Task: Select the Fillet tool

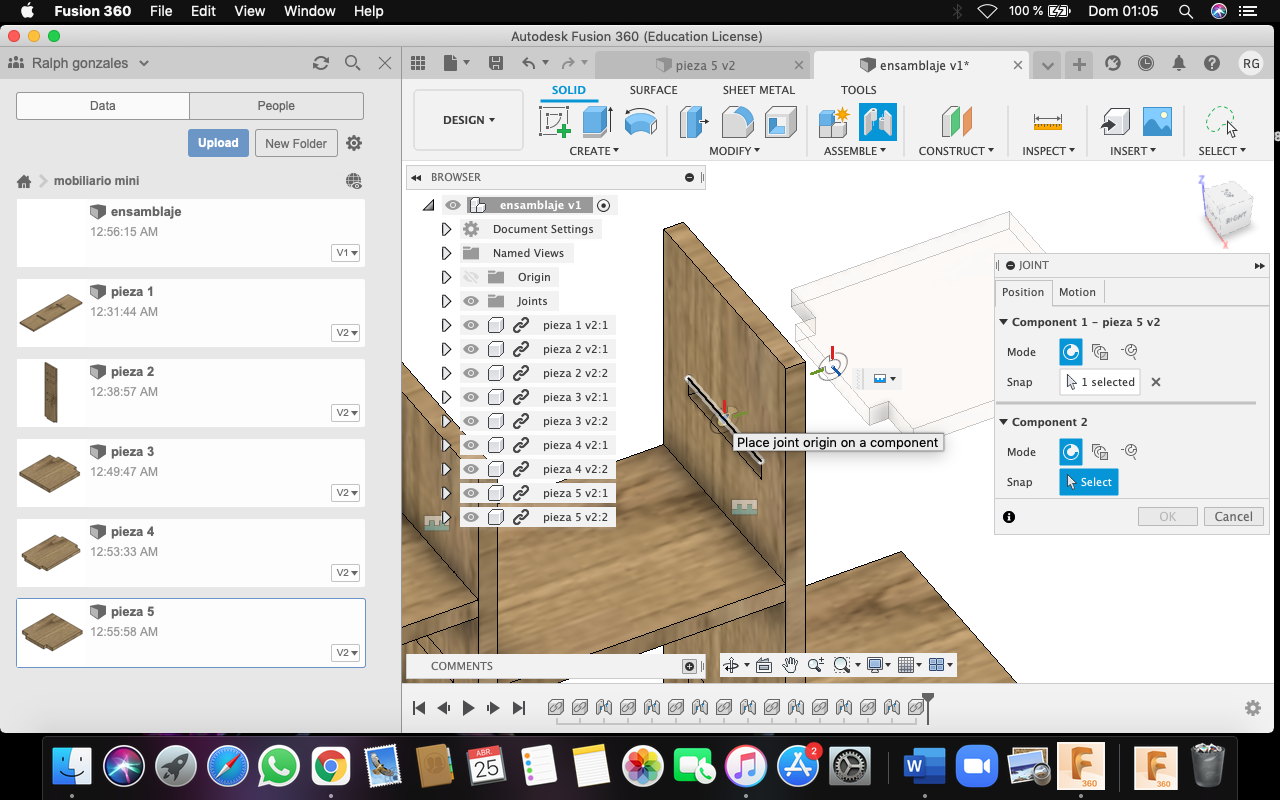Action: (737, 122)
